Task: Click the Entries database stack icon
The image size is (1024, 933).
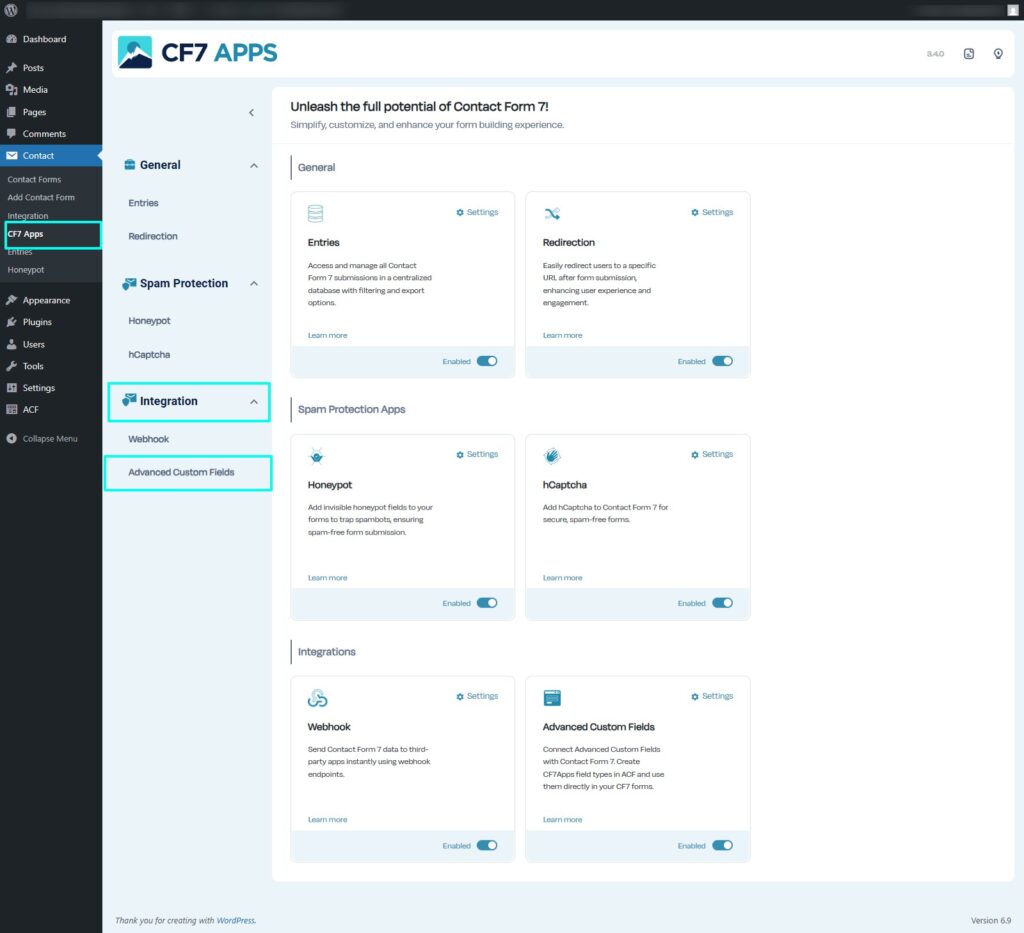Action: [x=316, y=213]
